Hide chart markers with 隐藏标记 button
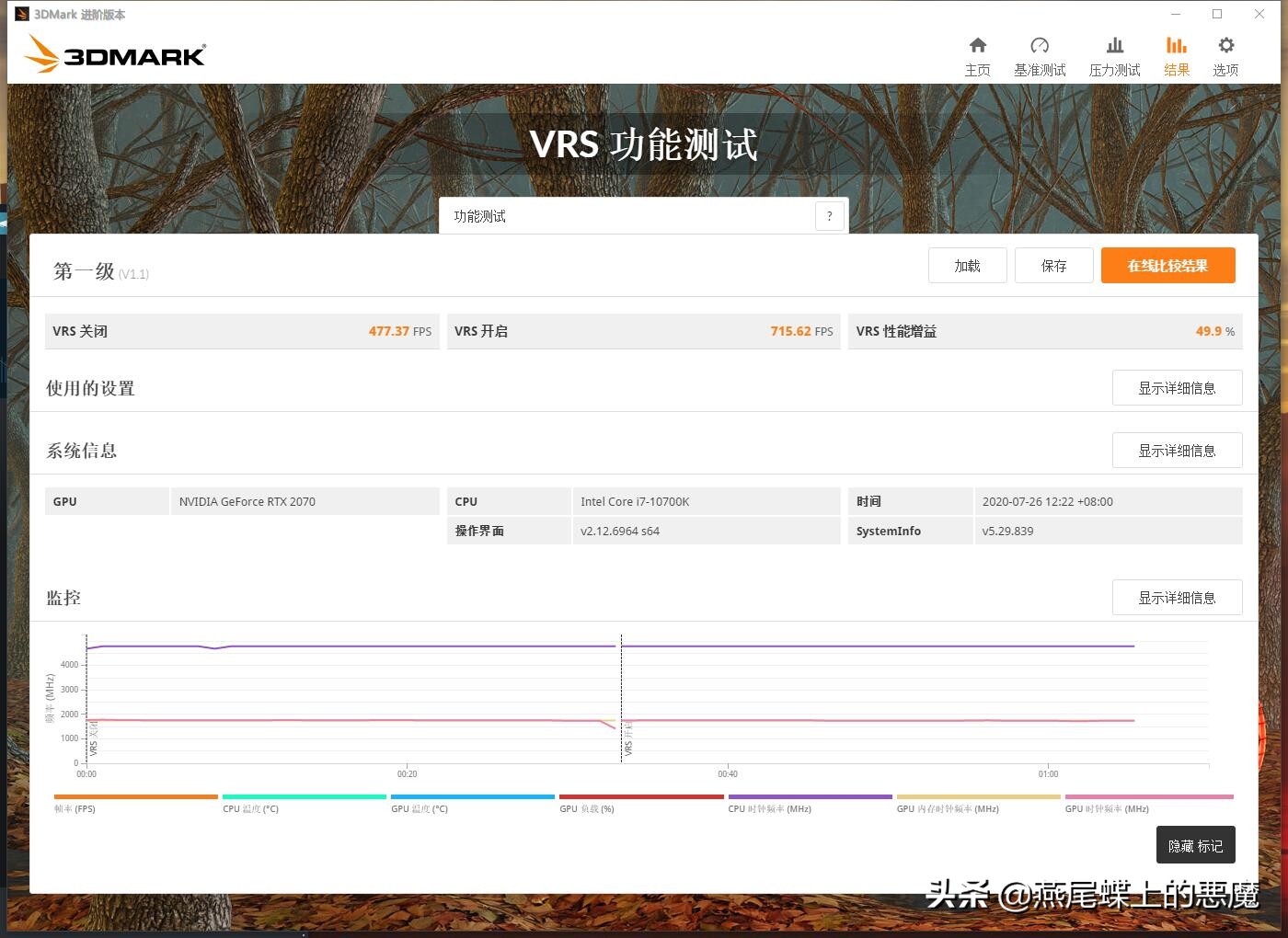This screenshot has height=938, width=1288. 1195,844
